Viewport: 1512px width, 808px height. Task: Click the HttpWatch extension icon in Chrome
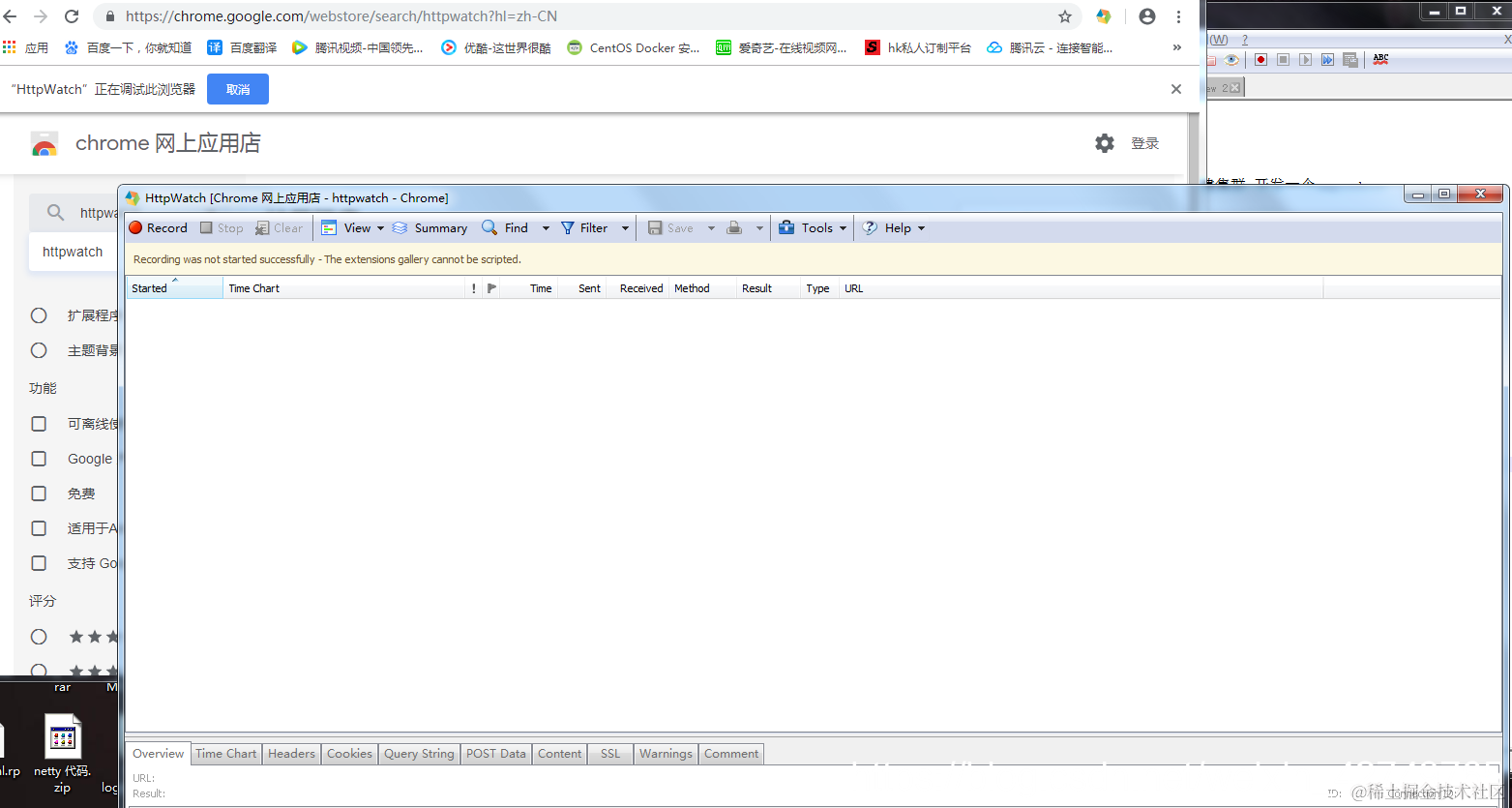(1103, 16)
